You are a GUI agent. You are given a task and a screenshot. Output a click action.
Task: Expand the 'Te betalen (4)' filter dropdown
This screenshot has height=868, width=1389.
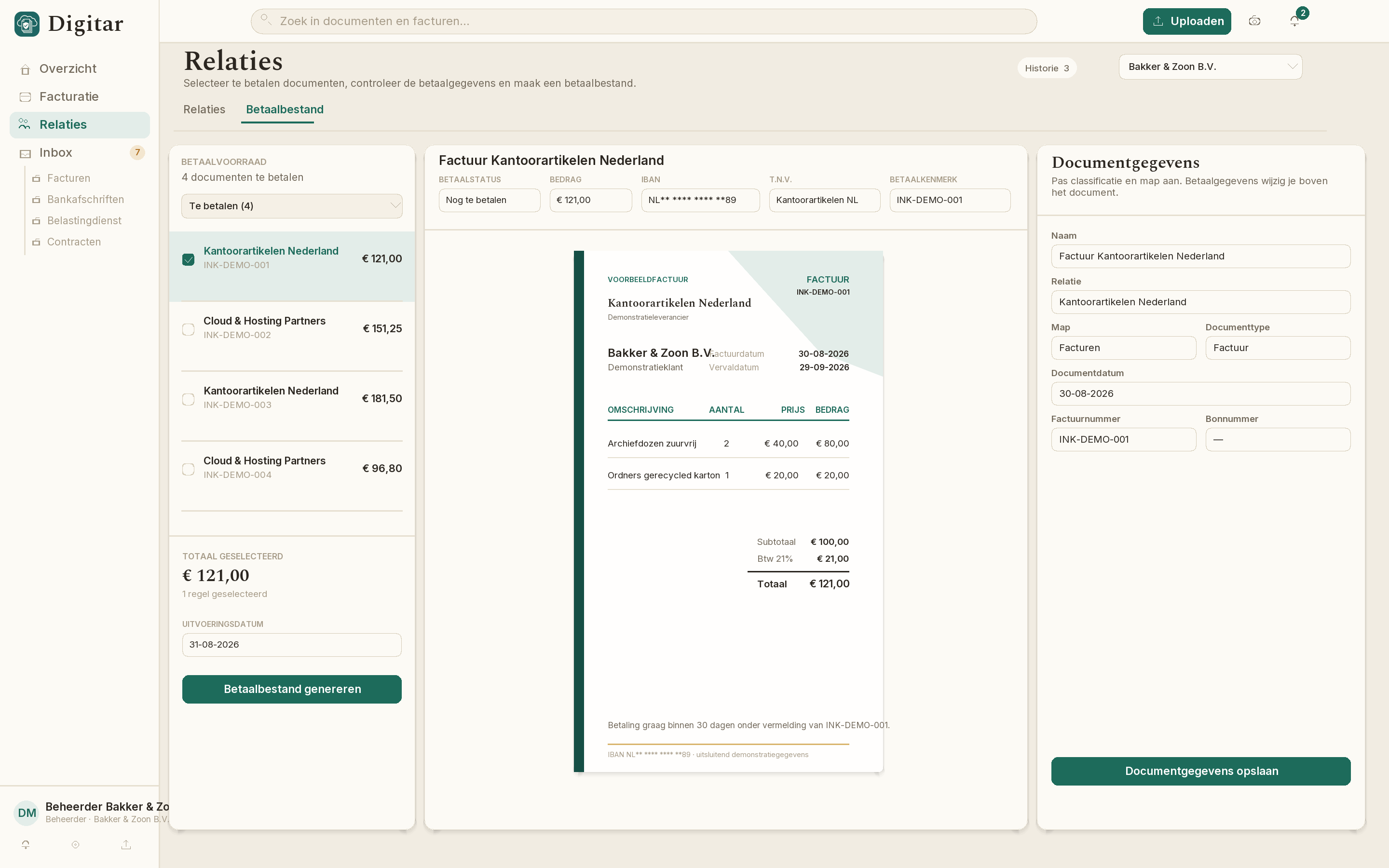tap(292, 206)
